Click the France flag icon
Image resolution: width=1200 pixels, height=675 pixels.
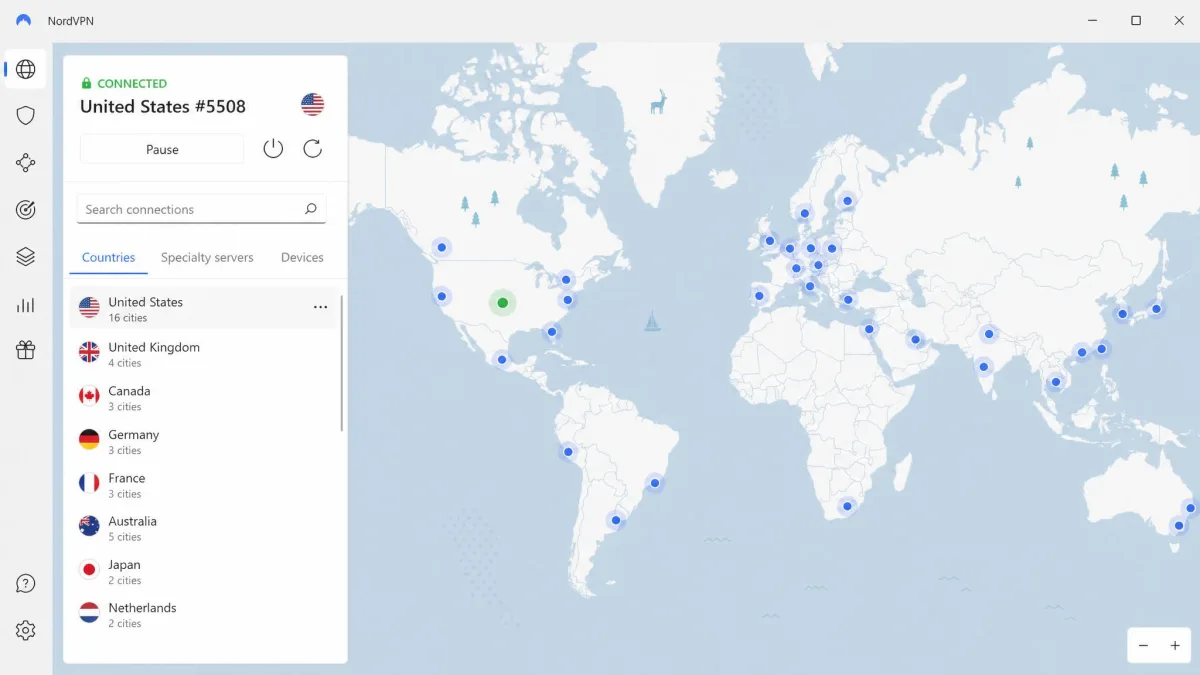tap(89, 483)
